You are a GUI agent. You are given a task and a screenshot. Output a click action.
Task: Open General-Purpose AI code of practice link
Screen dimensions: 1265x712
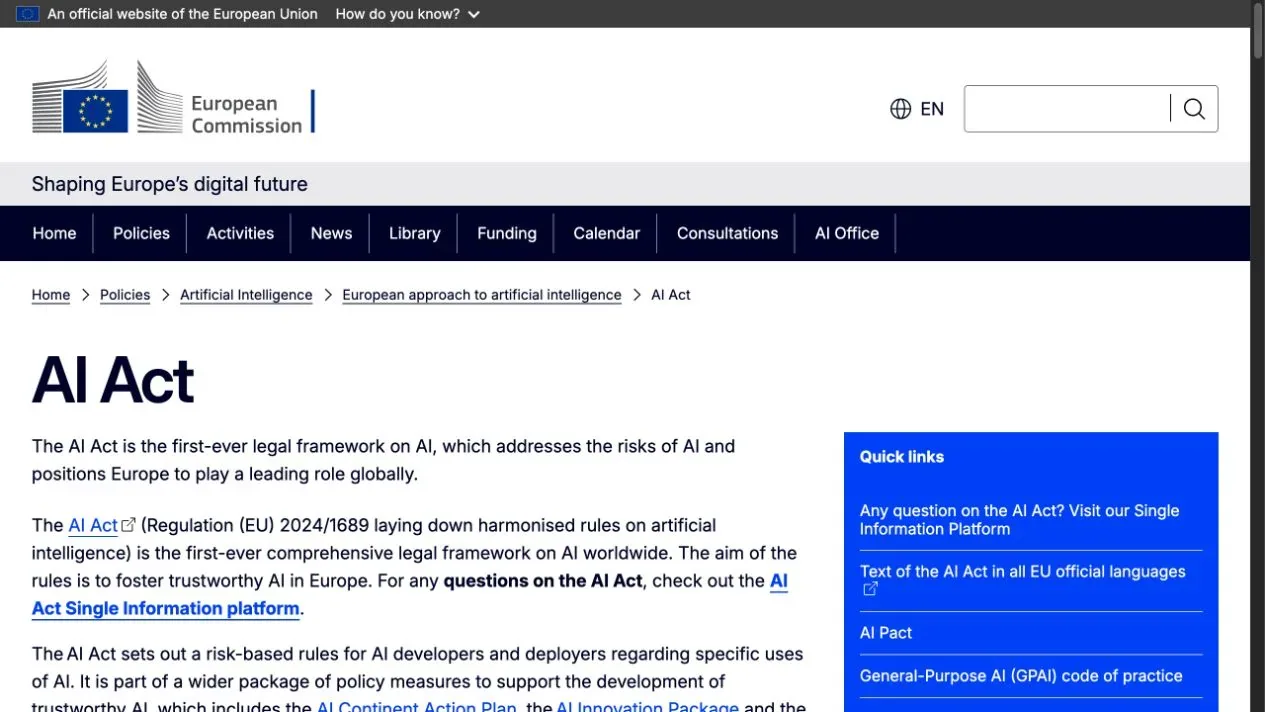(1021, 676)
